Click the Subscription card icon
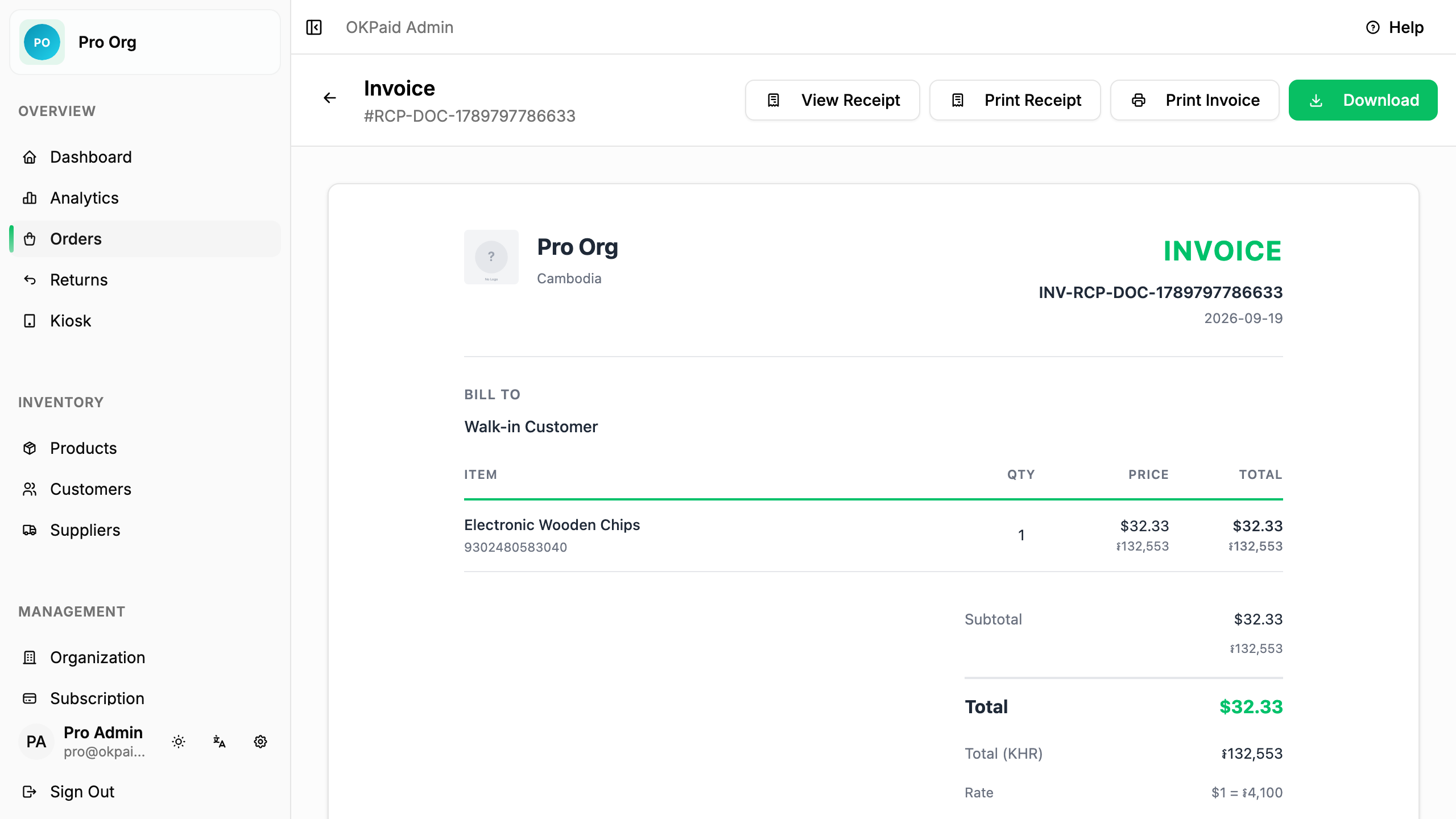This screenshot has width=1456, height=819. [x=30, y=698]
